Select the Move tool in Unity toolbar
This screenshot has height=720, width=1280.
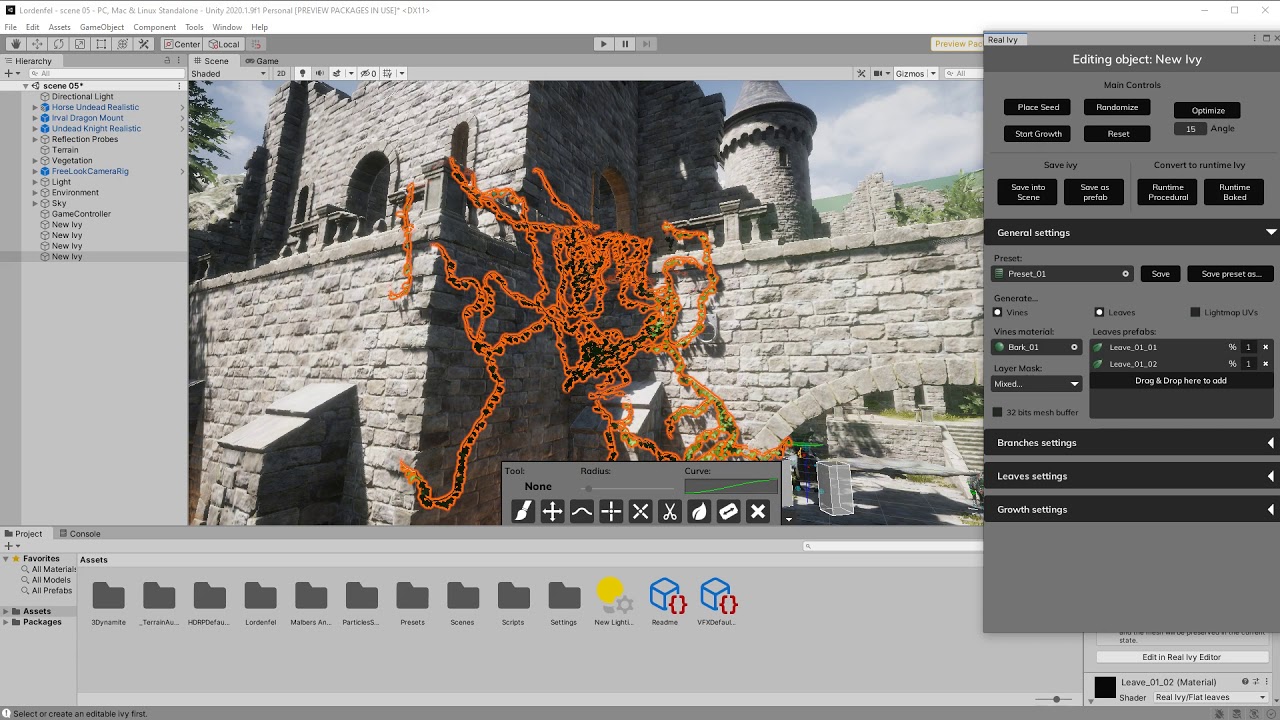[37, 44]
